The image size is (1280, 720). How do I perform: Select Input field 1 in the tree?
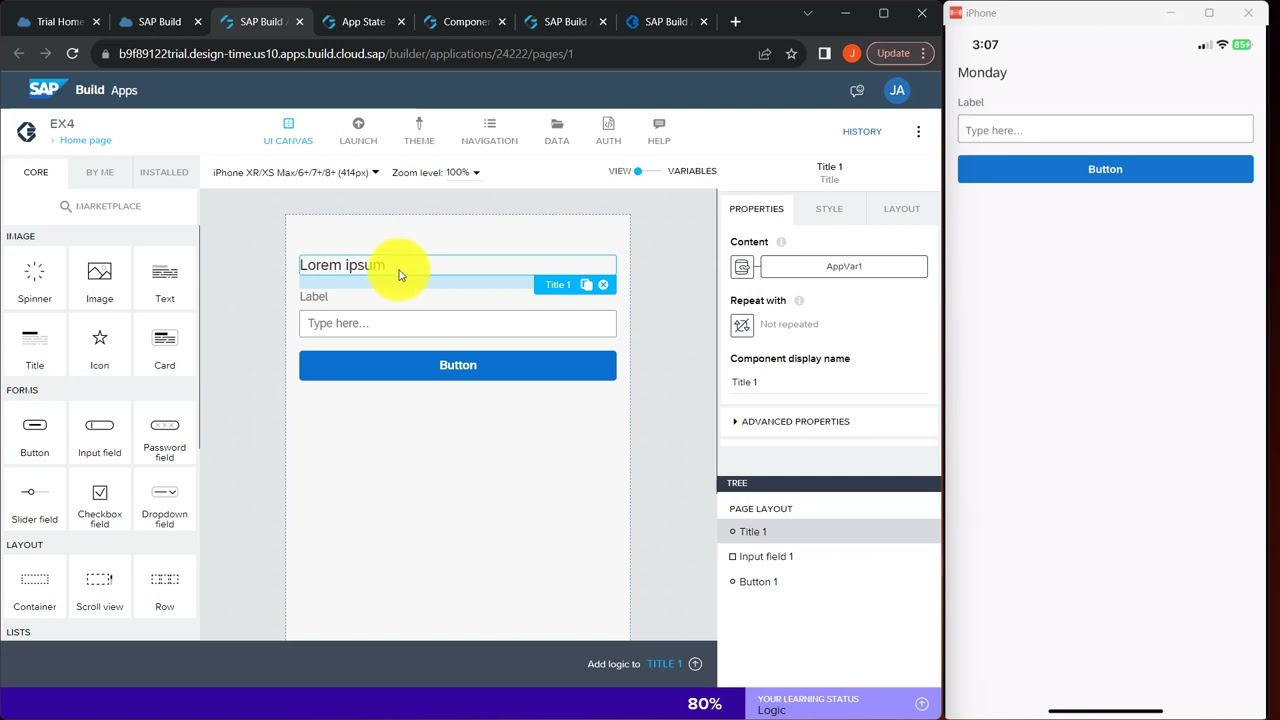click(766, 557)
